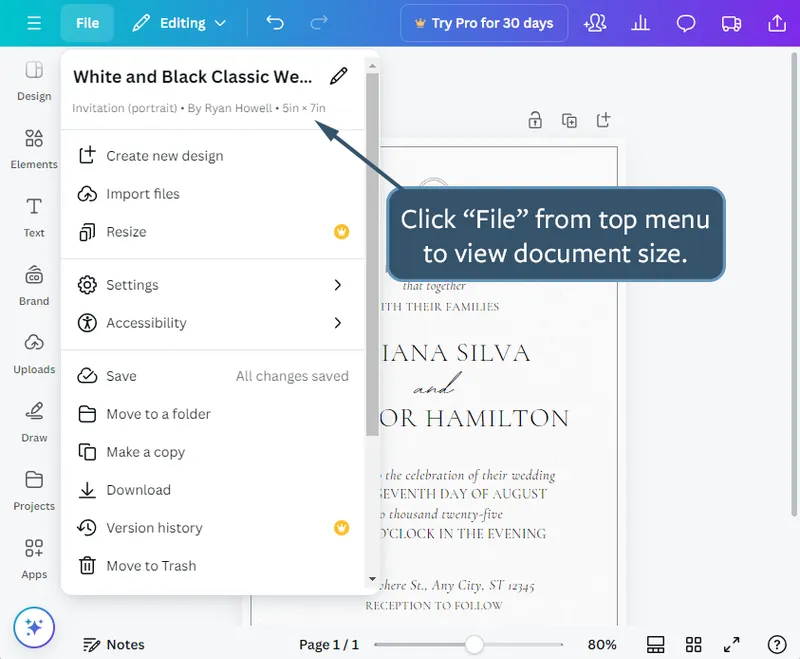Open the Editing mode dropdown
This screenshot has height=659, width=800.
180,21
